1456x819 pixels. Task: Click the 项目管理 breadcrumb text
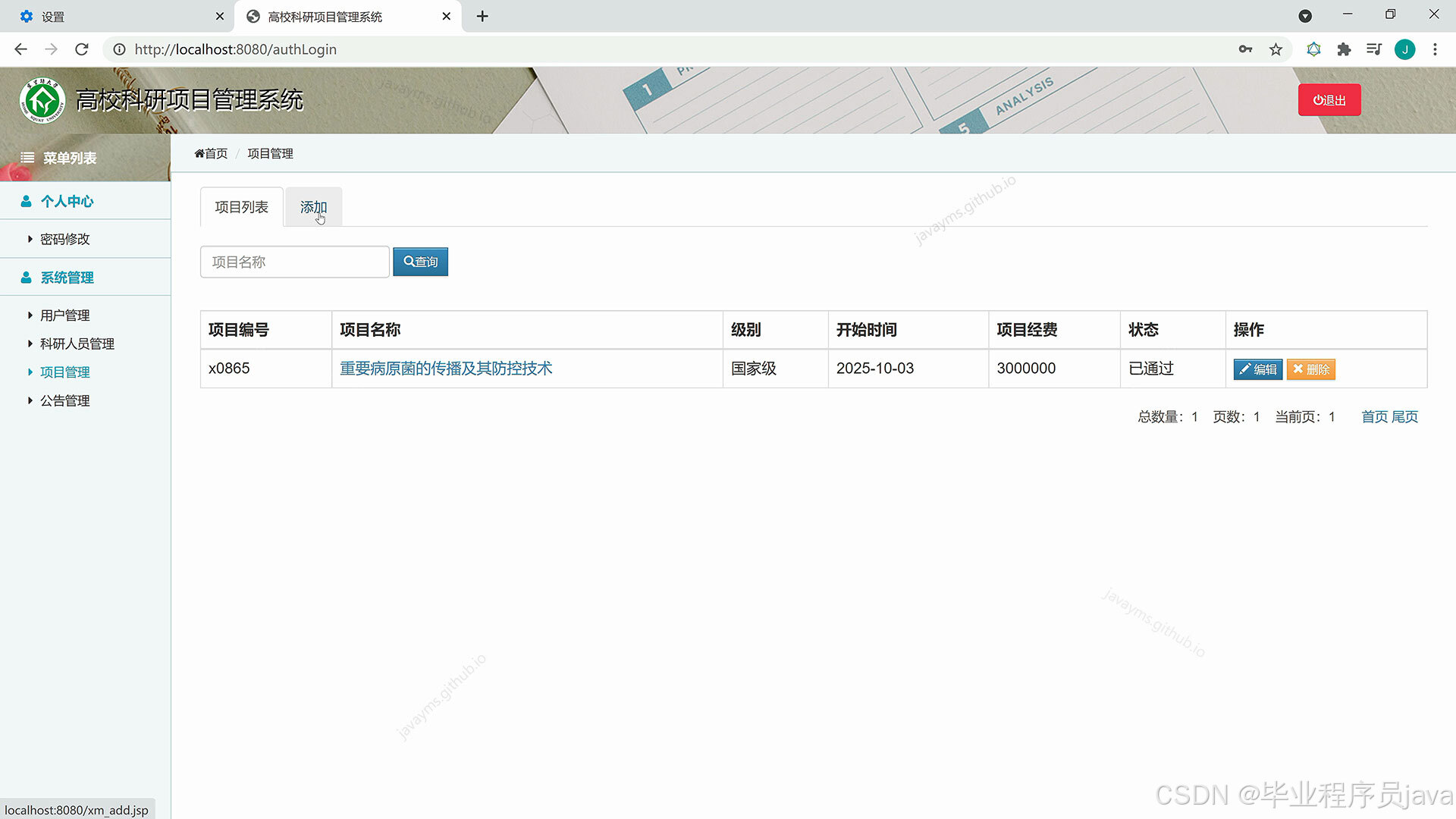[x=270, y=153]
